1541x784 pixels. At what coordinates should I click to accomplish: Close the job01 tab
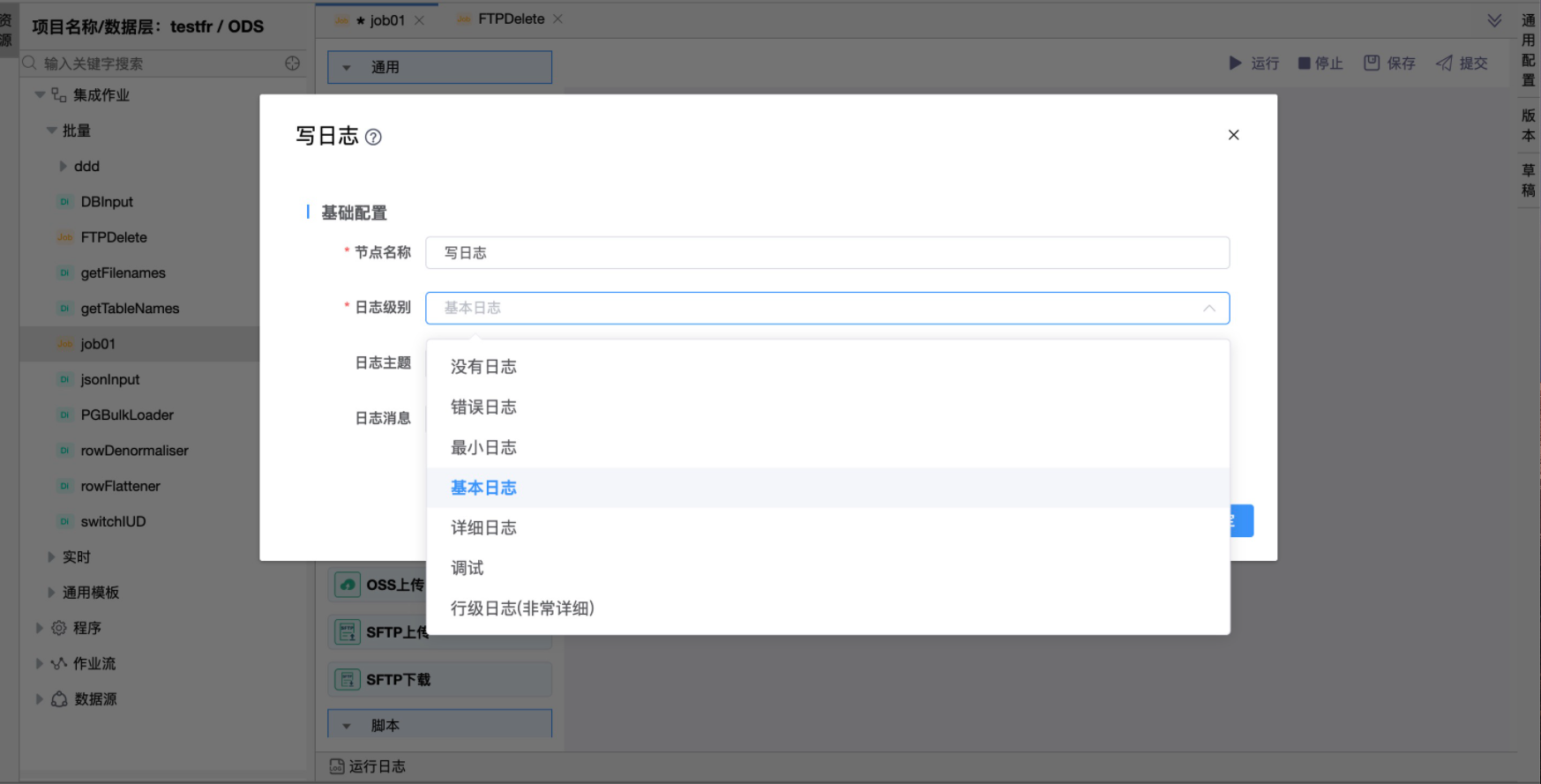coord(420,20)
